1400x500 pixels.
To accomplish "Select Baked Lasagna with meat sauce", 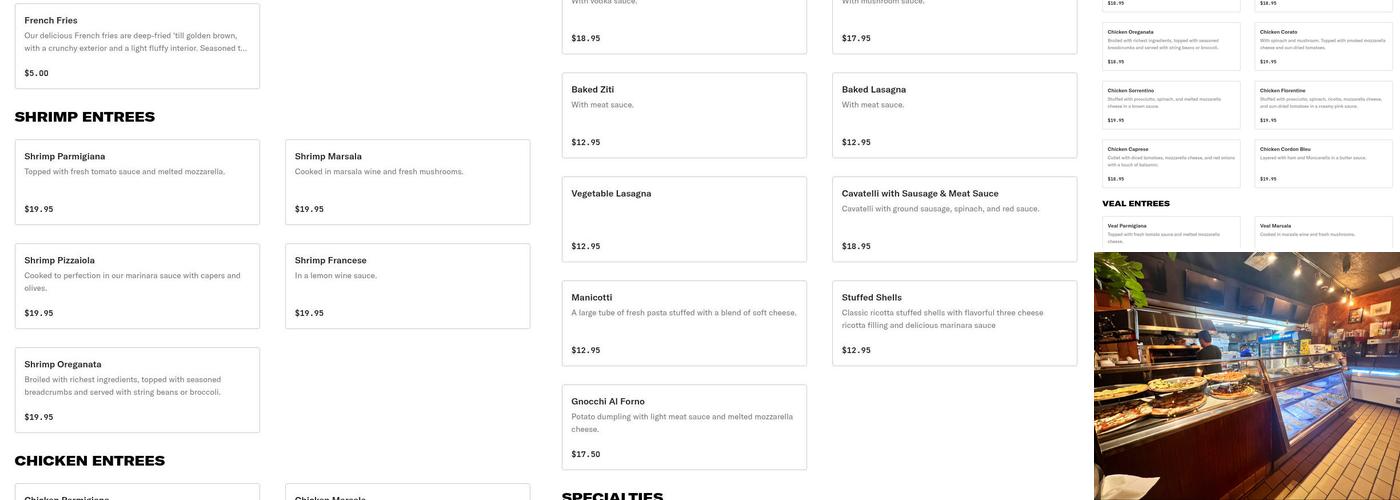I will 954,115.
